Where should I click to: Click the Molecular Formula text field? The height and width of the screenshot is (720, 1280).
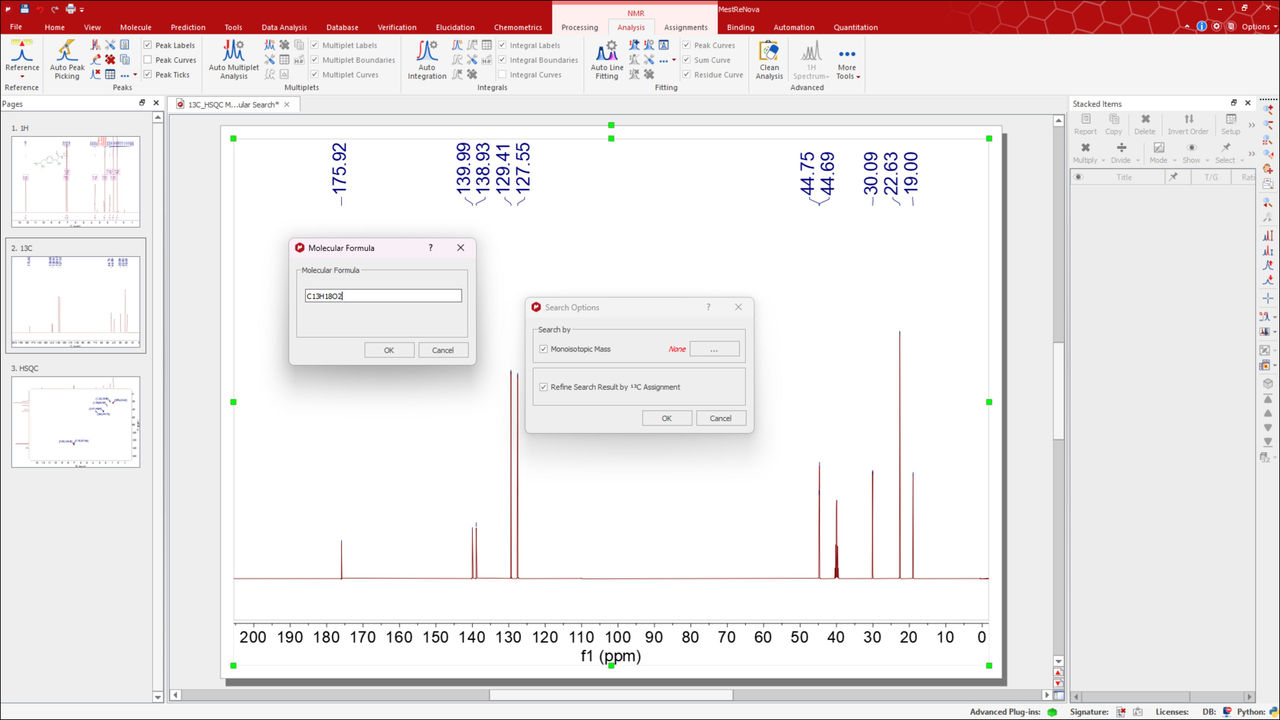[383, 296]
